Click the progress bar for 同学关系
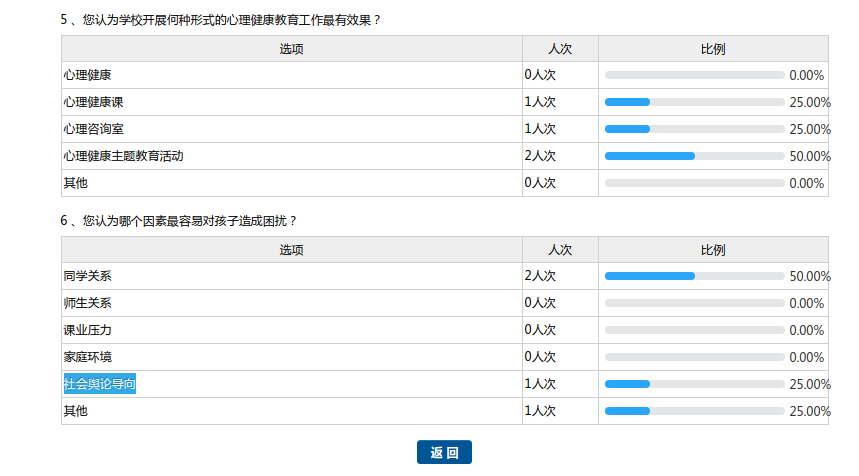Screen dimensions: 859x476 [694, 276]
